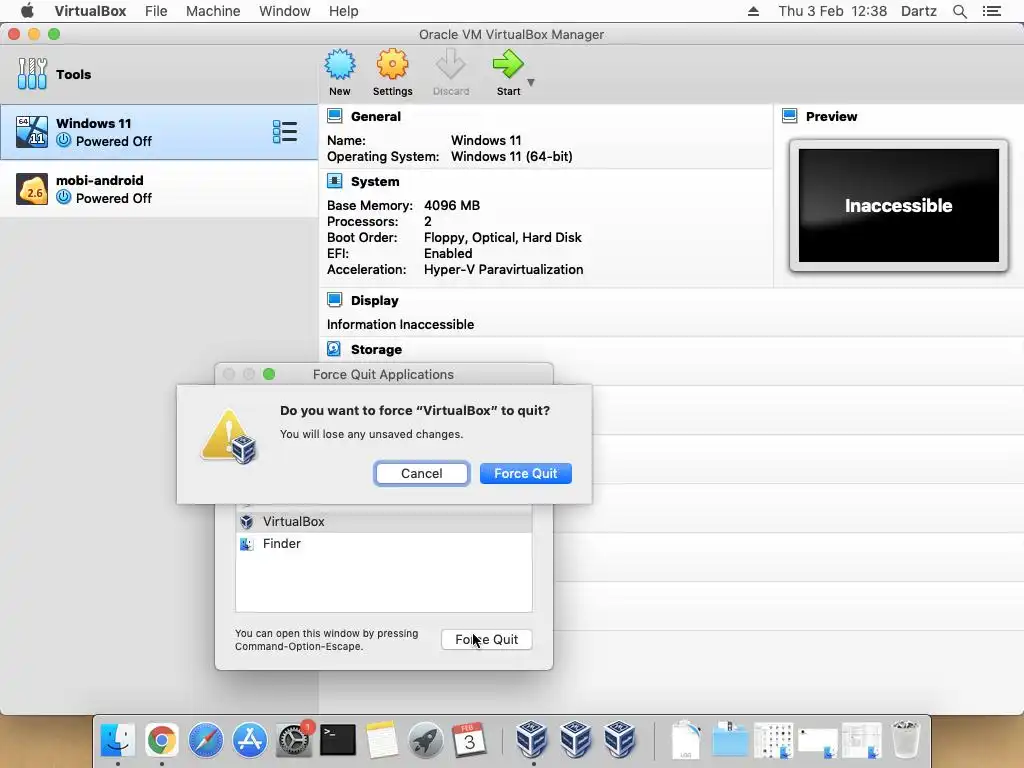Image resolution: width=1024 pixels, height=768 pixels.
Task: Open the Trash in the Dock
Action: point(906,739)
